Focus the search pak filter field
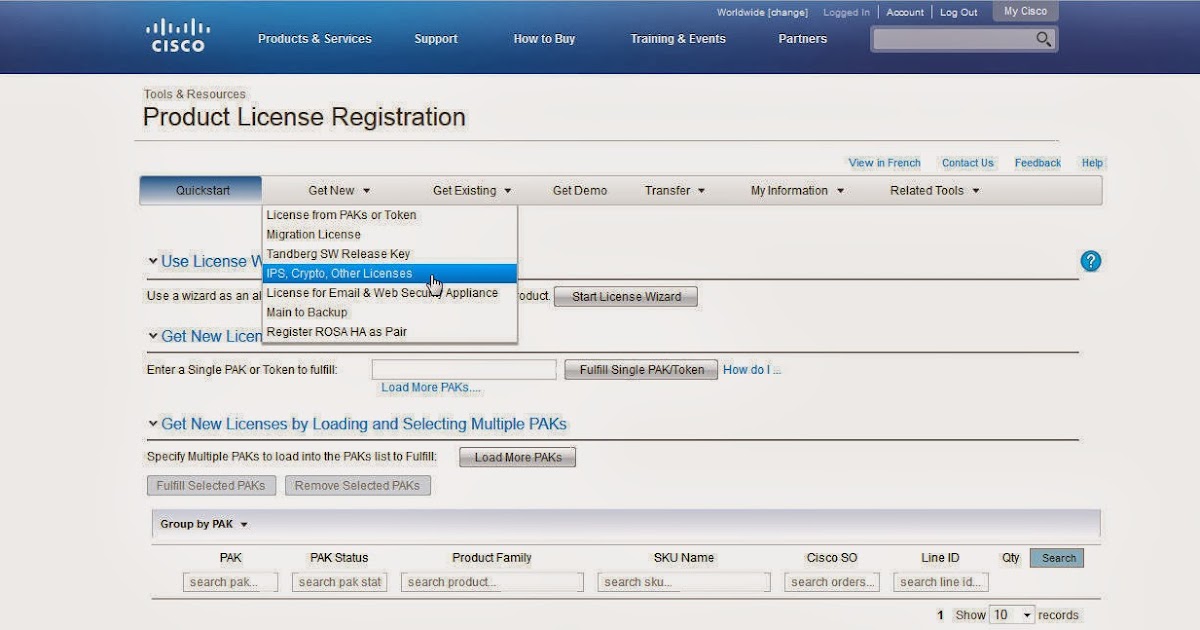The image size is (1200, 630). click(230, 582)
